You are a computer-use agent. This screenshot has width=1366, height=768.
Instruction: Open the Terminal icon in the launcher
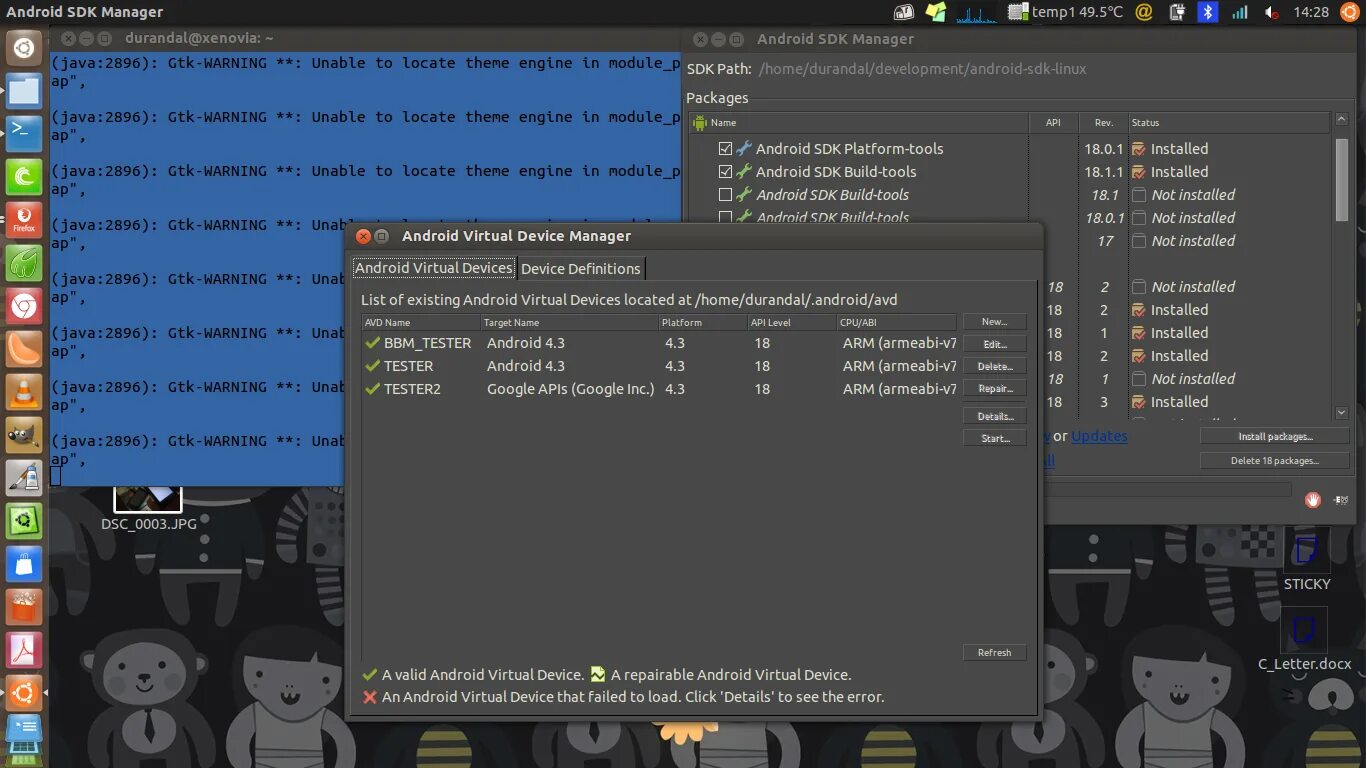click(x=24, y=133)
